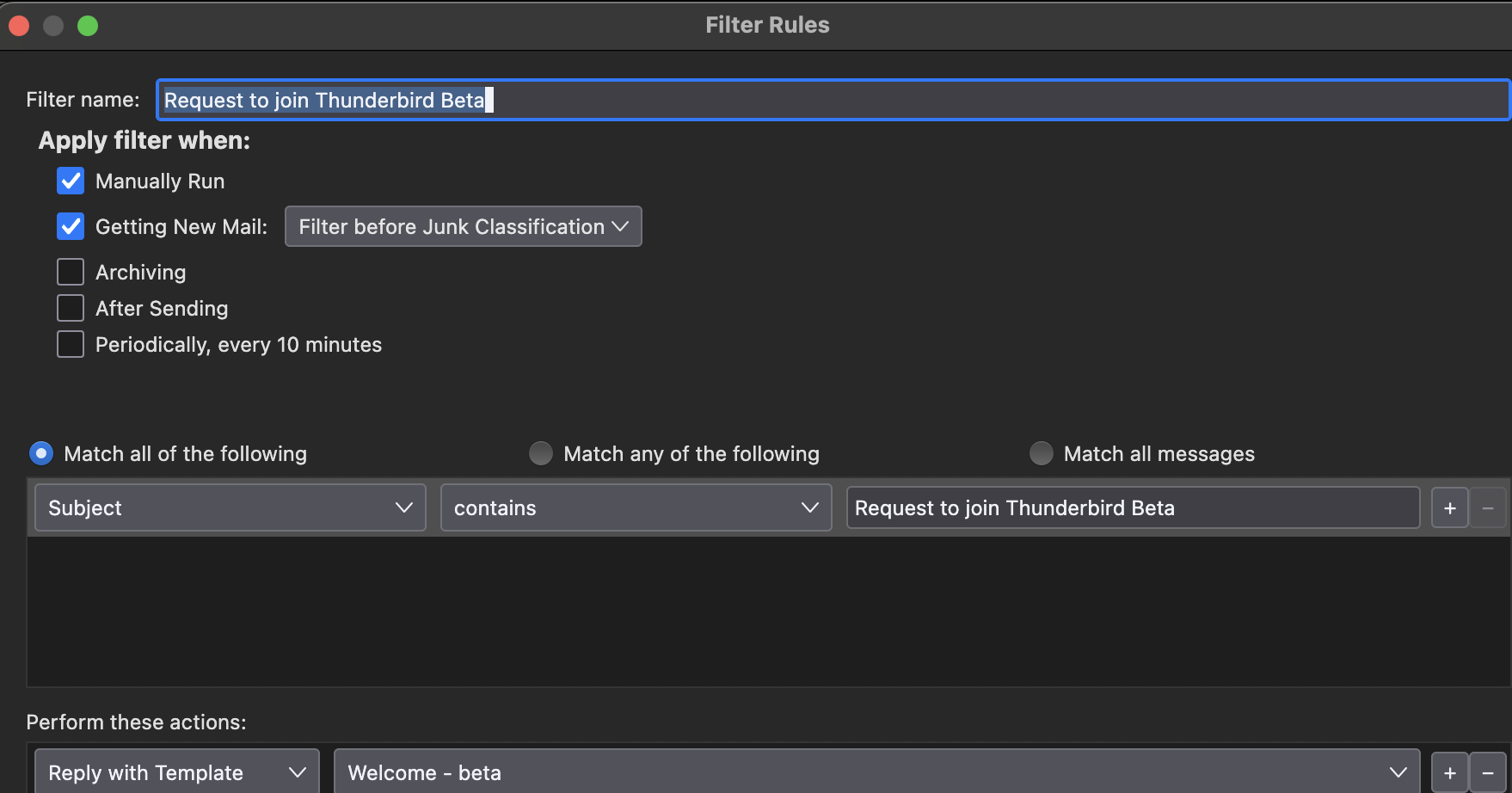Click the plus button in the Subject condition row
This screenshot has width=1512, height=793.
tap(1449, 508)
